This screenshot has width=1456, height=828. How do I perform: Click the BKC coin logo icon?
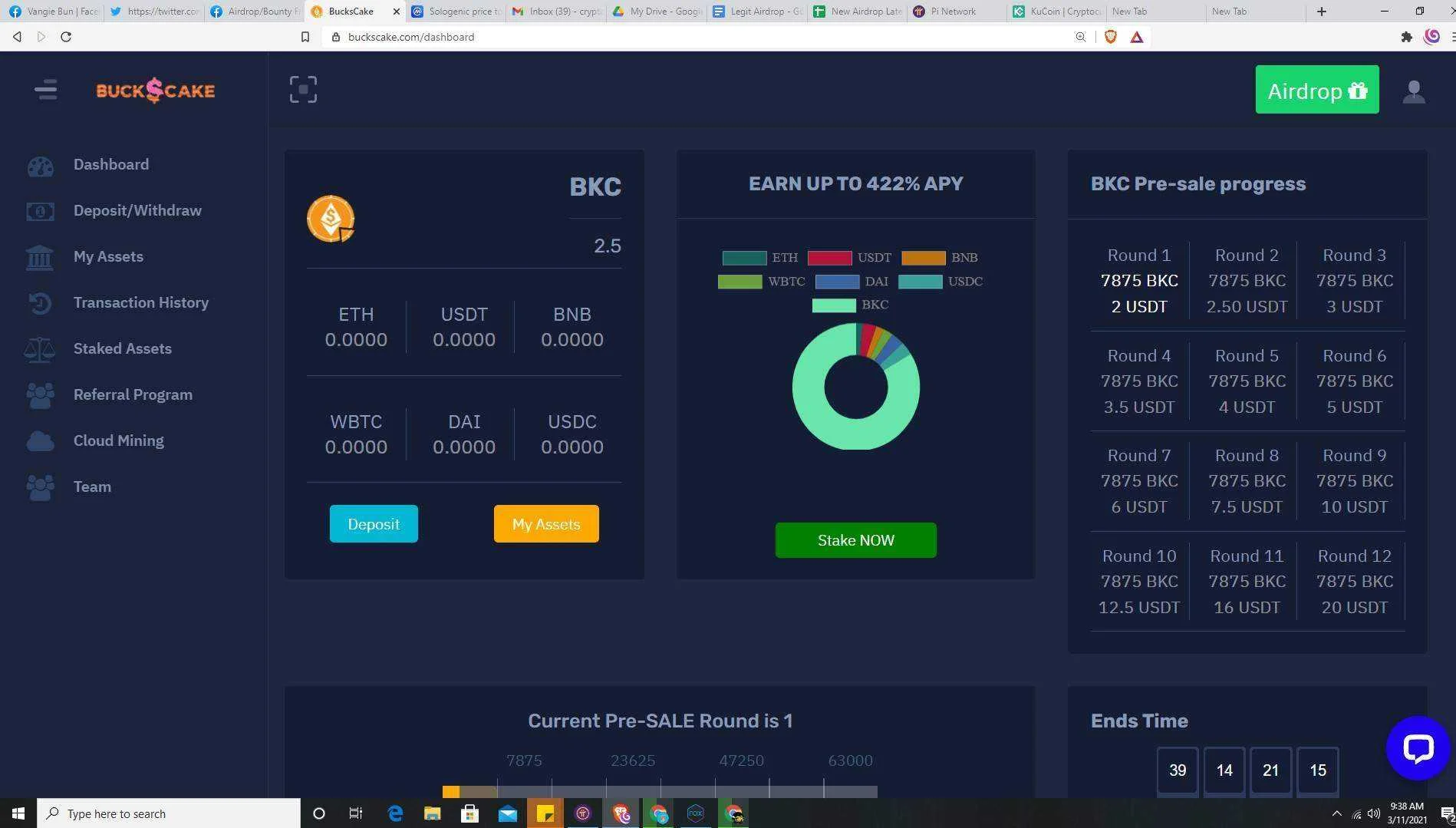tap(331, 219)
